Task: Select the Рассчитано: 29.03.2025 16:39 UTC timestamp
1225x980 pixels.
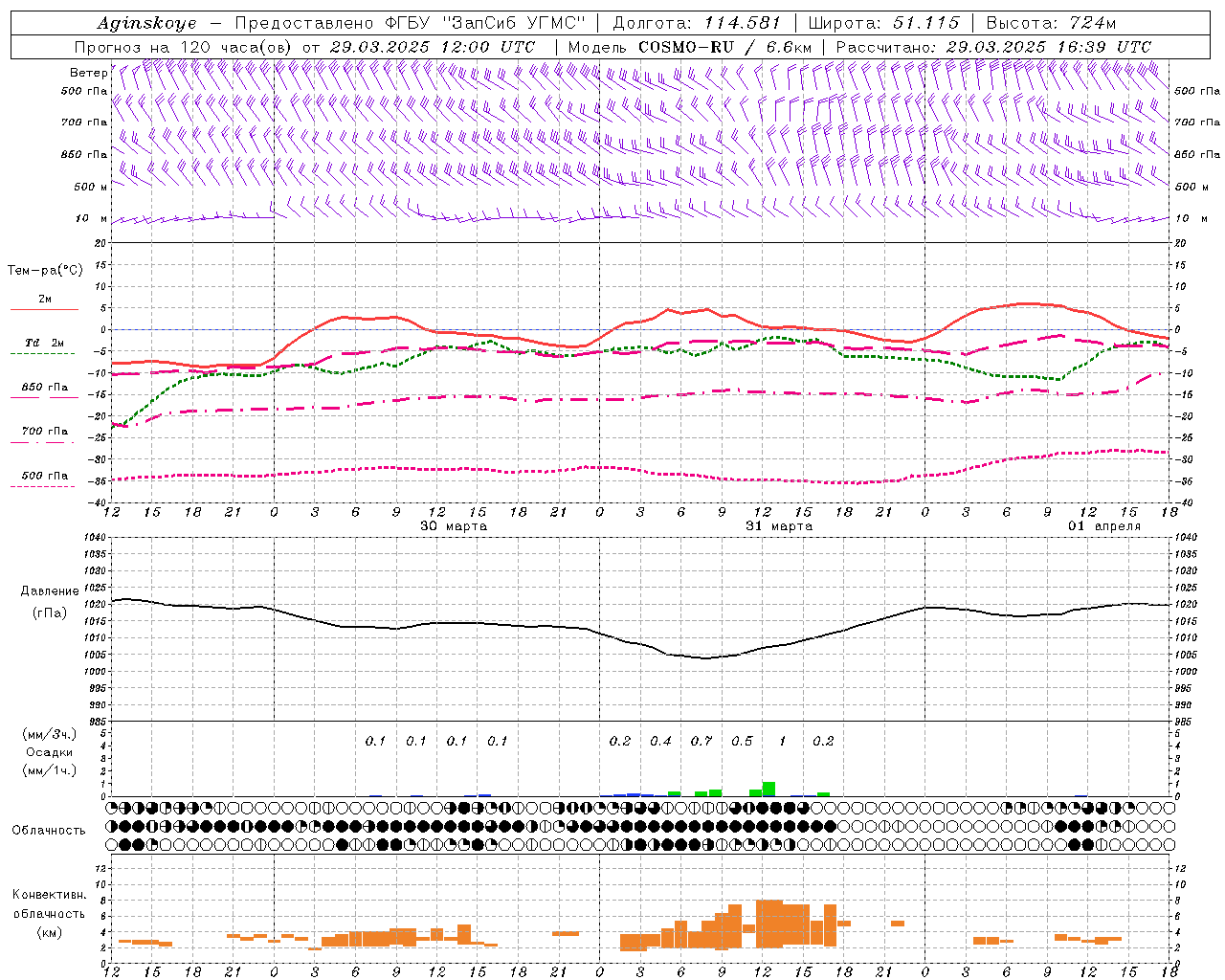Action: [993, 47]
